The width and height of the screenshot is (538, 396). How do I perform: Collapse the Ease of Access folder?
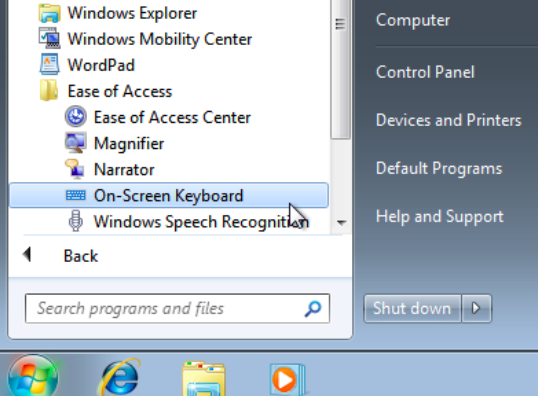coord(120,91)
